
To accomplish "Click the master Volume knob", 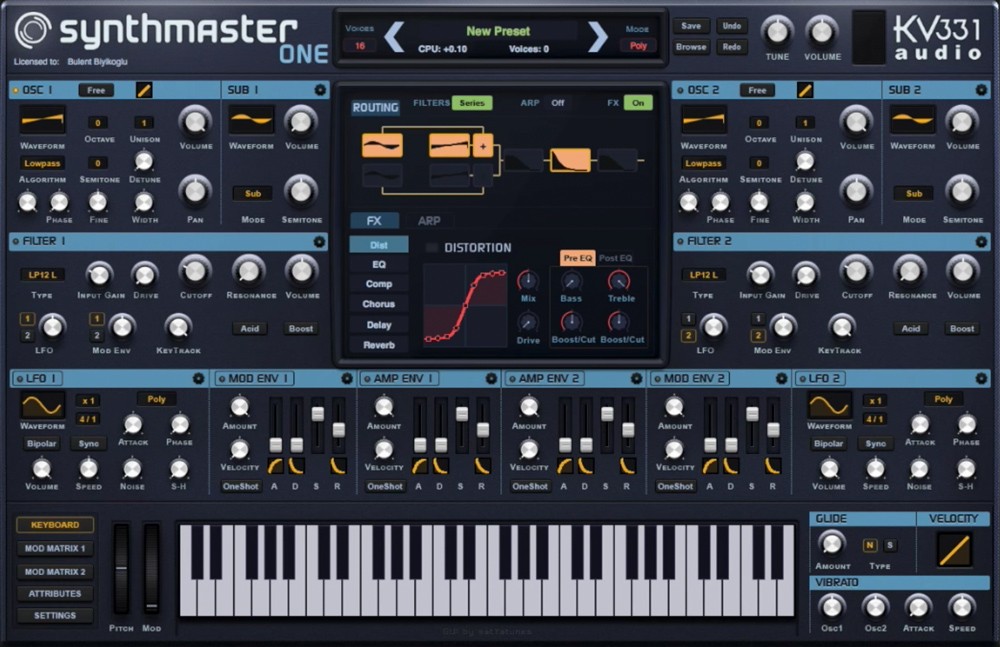I will pos(821,31).
